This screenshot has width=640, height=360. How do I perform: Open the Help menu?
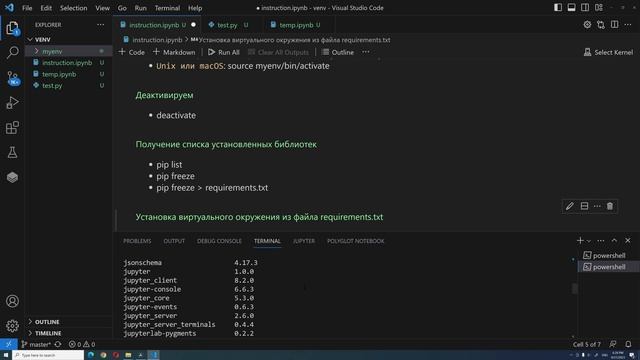(x=195, y=8)
